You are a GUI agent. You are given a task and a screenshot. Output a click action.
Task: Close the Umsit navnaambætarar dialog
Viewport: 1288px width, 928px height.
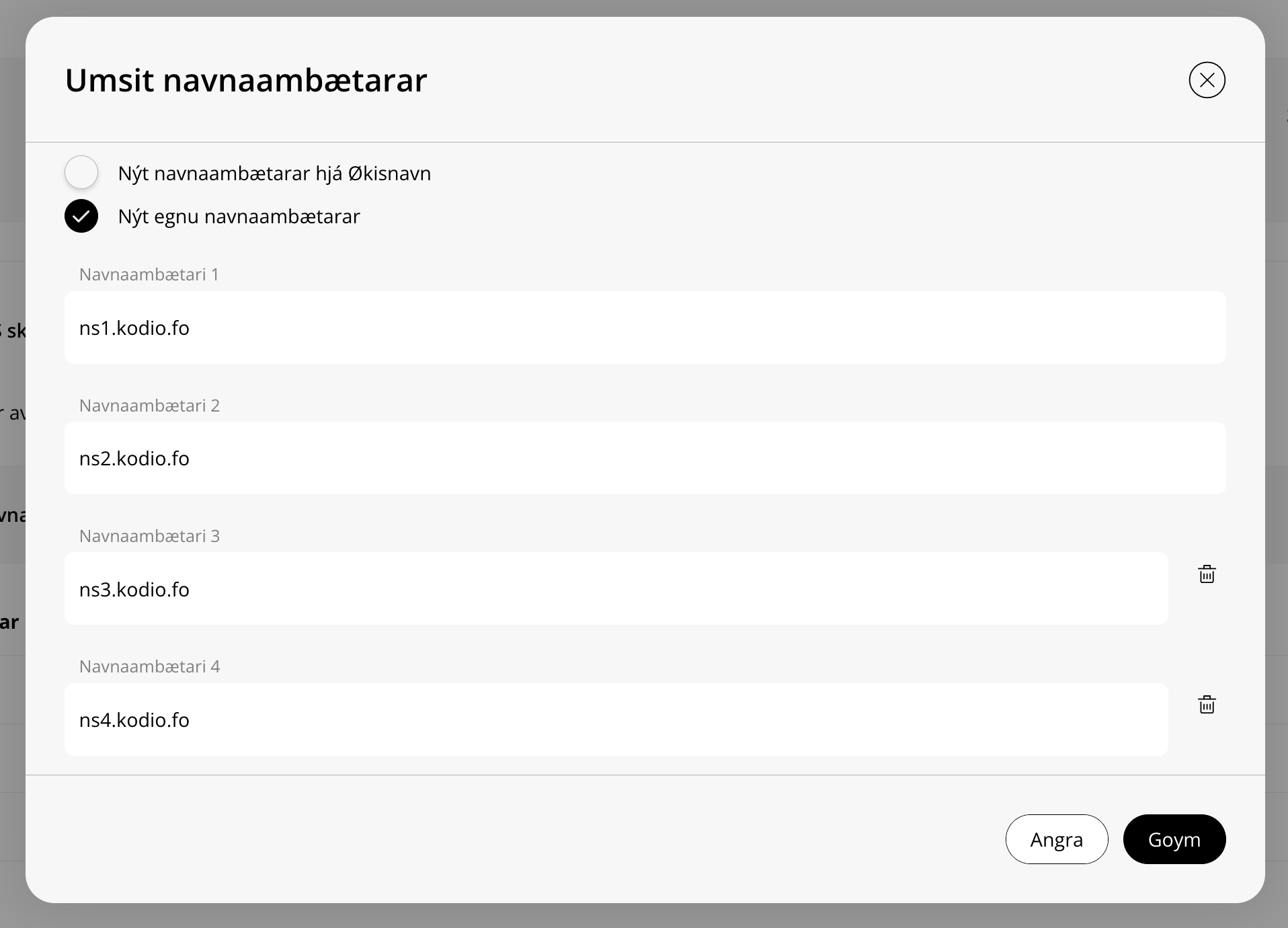(1207, 80)
